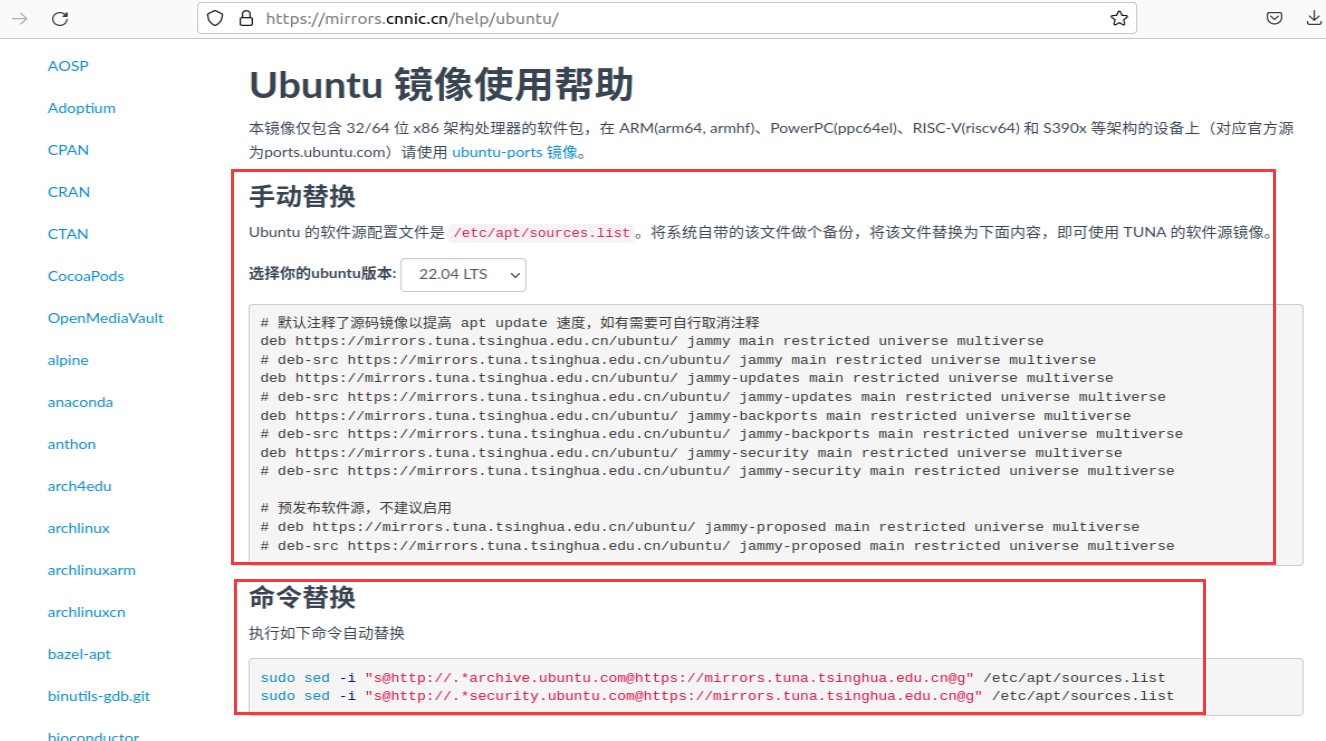Open the shield tracking protection icon
The image size is (1326, 741).
click(215, 19)
